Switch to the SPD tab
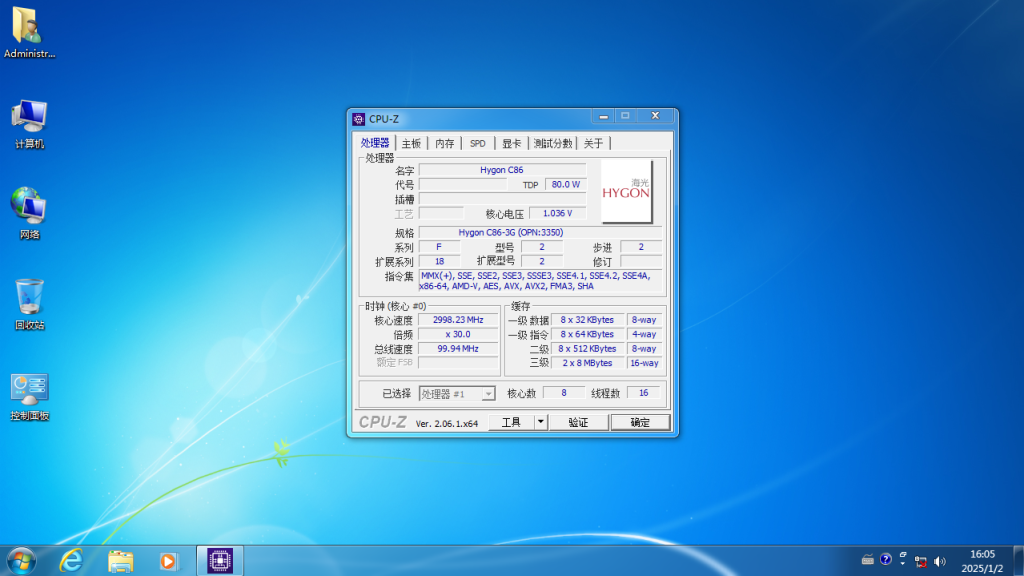The height and width of the screenshot is (576, 1024). [x=477, y=142]
